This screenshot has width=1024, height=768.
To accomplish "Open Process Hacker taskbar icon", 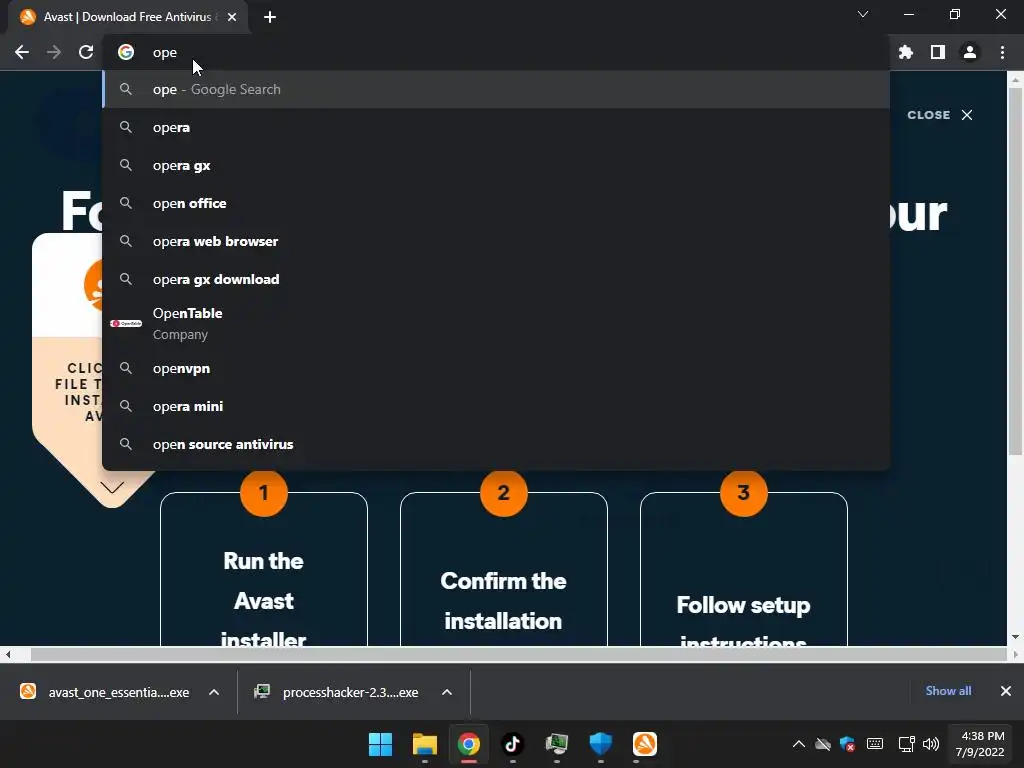I will pyautogui.click(x=557, y=744).
